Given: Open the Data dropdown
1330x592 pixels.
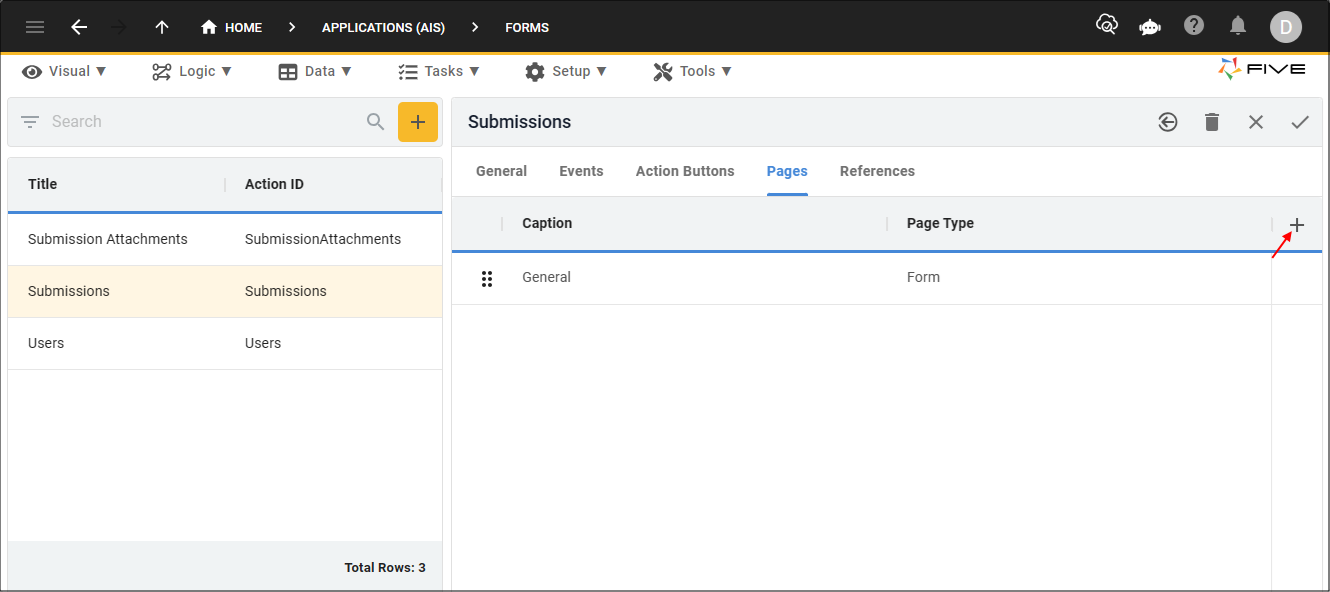Looking at the screenshot, I should [x=316, y=71].
